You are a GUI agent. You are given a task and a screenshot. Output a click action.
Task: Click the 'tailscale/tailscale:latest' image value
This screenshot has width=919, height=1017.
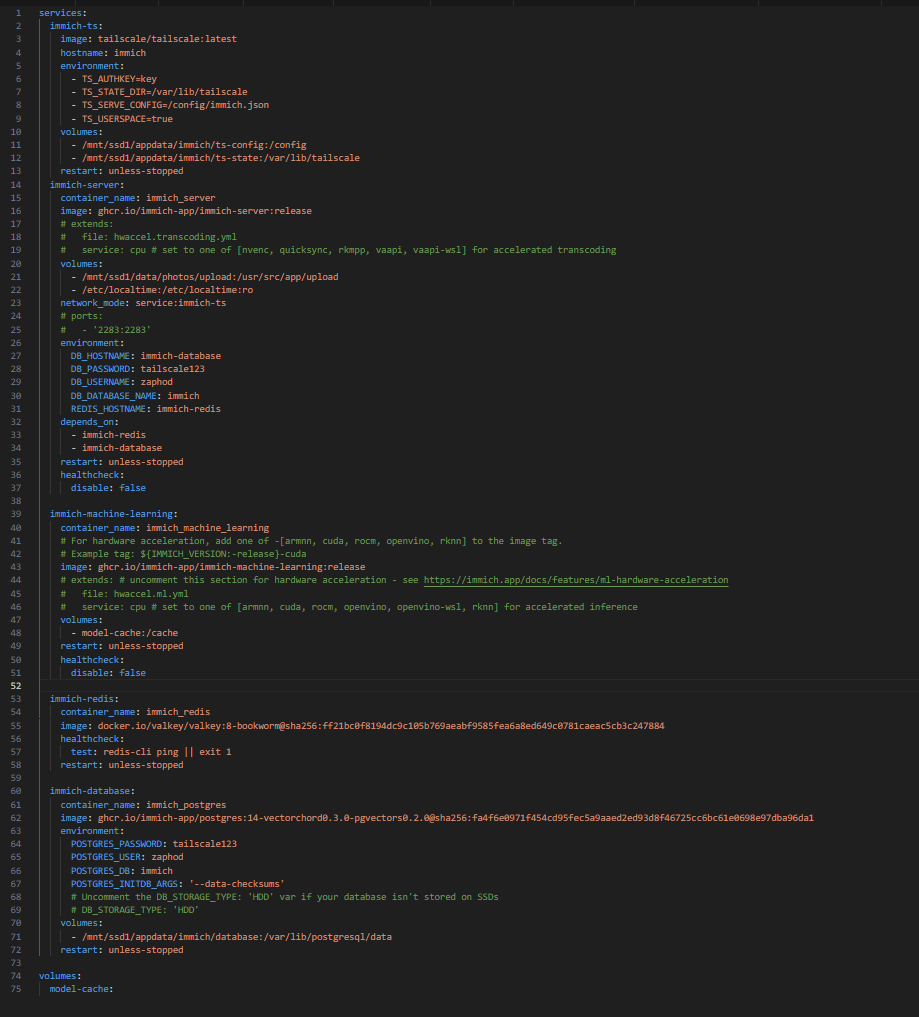[167, 39]
